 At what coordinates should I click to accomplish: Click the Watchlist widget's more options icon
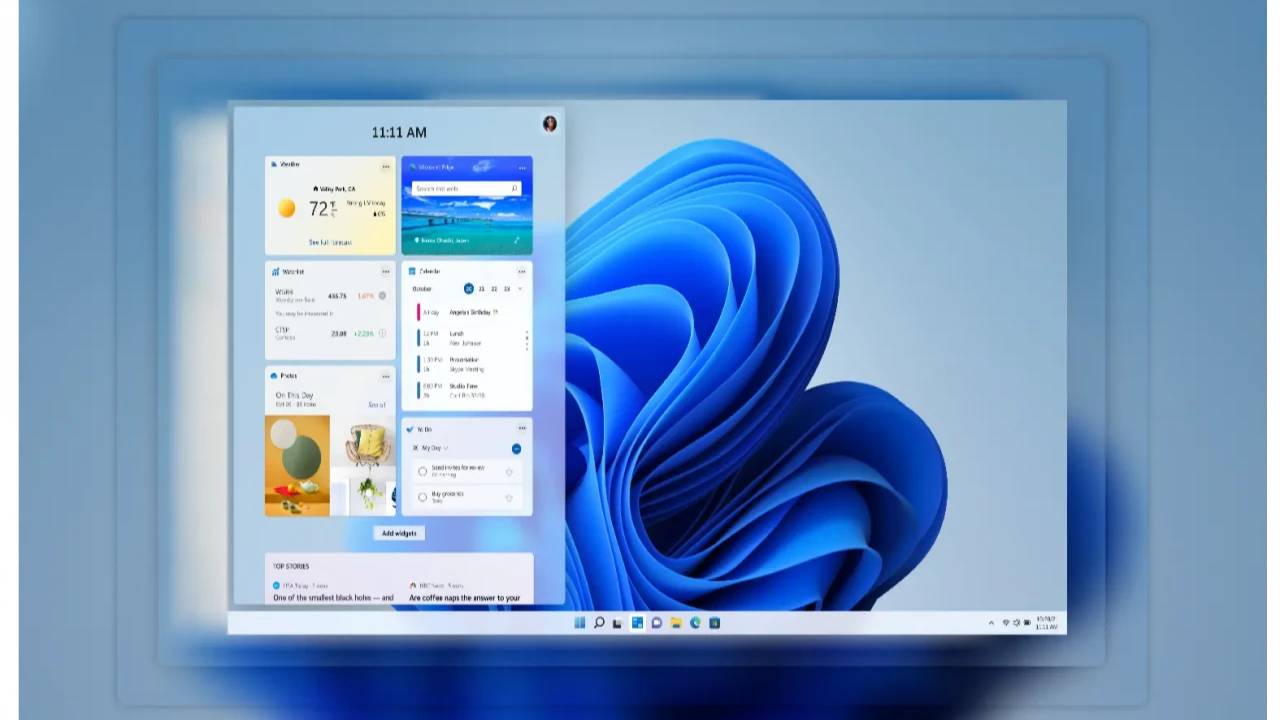[385, 272]
